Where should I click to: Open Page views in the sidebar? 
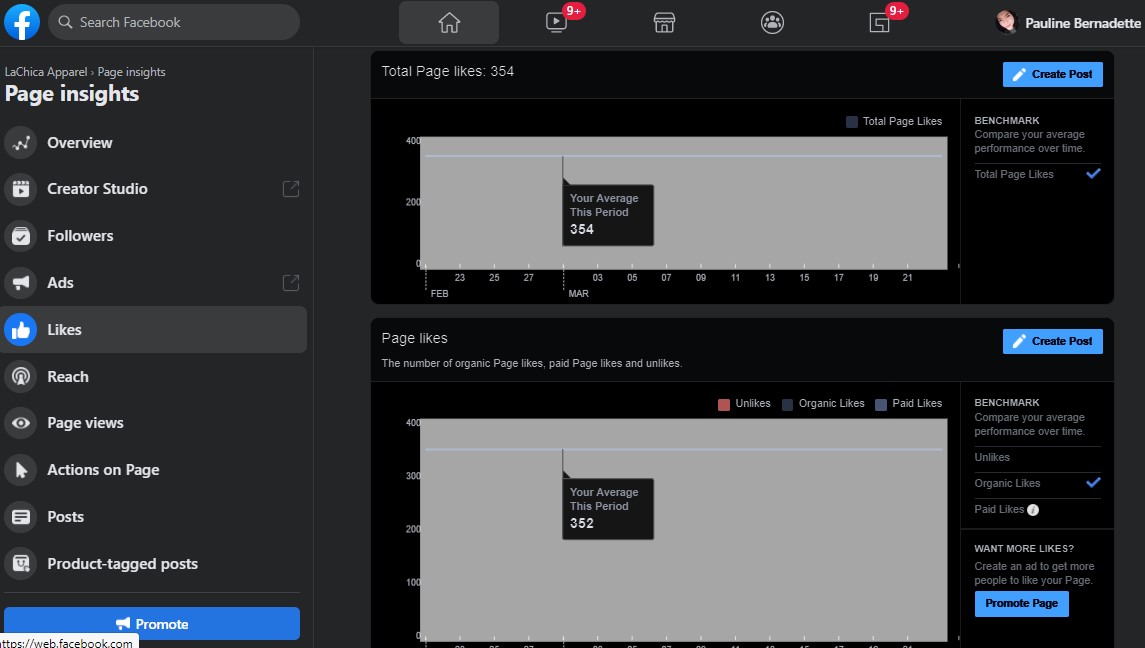click(153, 422)
